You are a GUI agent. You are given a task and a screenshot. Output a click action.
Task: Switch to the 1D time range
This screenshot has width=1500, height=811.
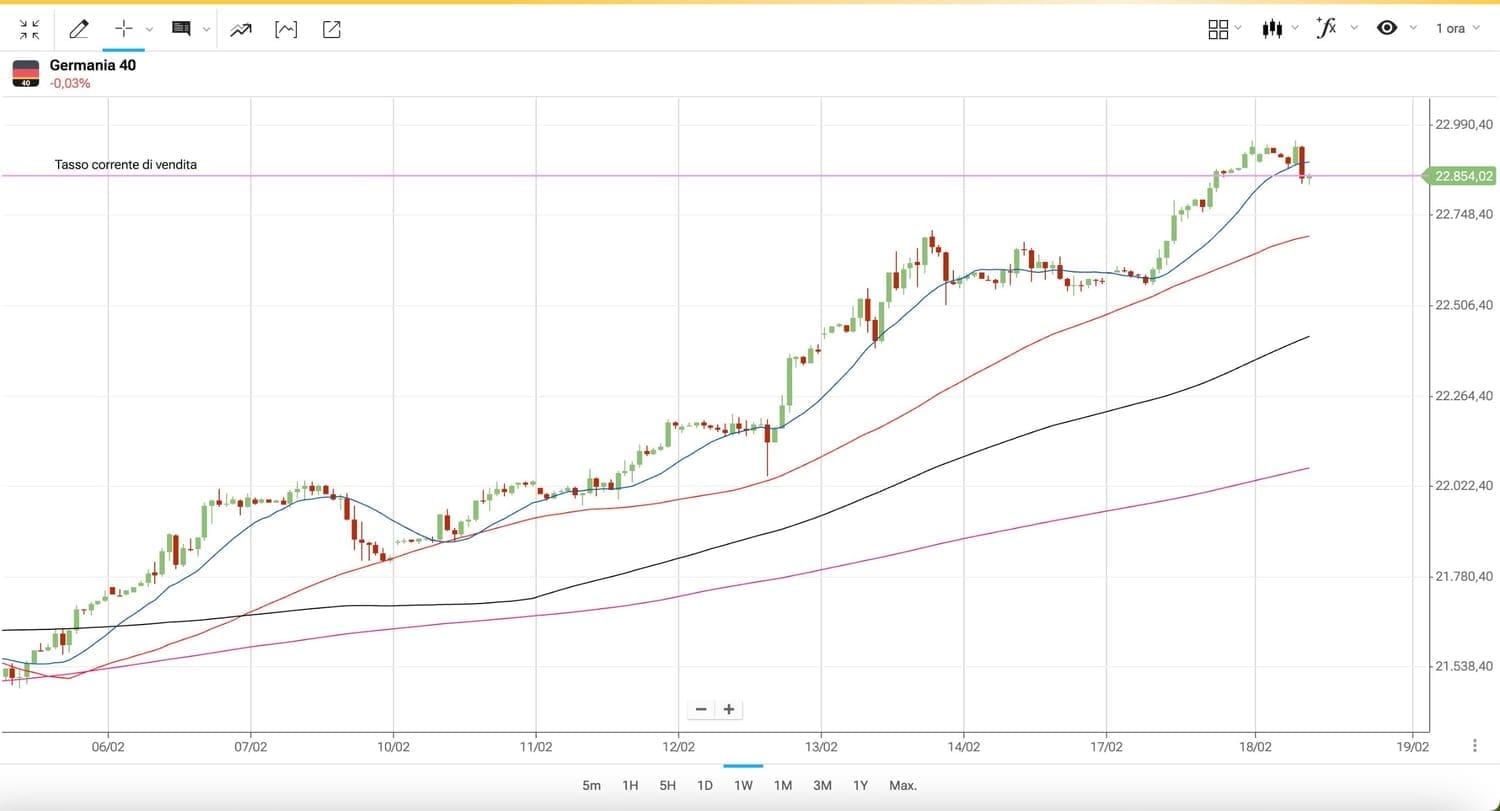point(705,785)
